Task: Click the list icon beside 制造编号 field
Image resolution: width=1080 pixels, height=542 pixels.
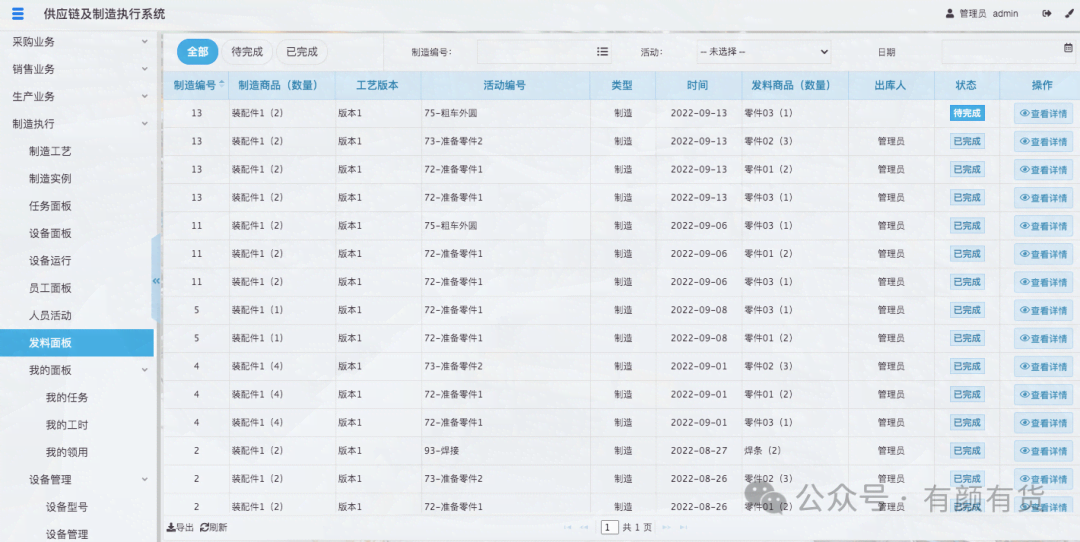Action: (x=602, y=52)
